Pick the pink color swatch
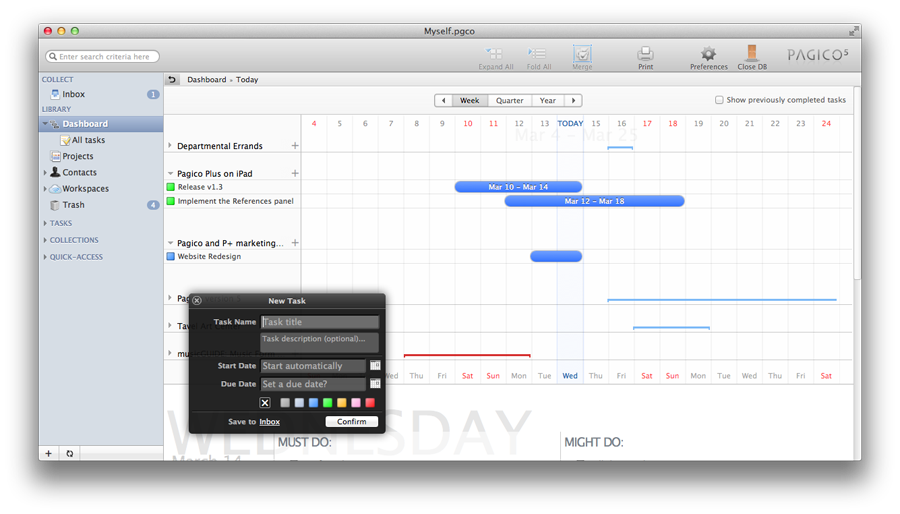 click(x=356, y=403)
